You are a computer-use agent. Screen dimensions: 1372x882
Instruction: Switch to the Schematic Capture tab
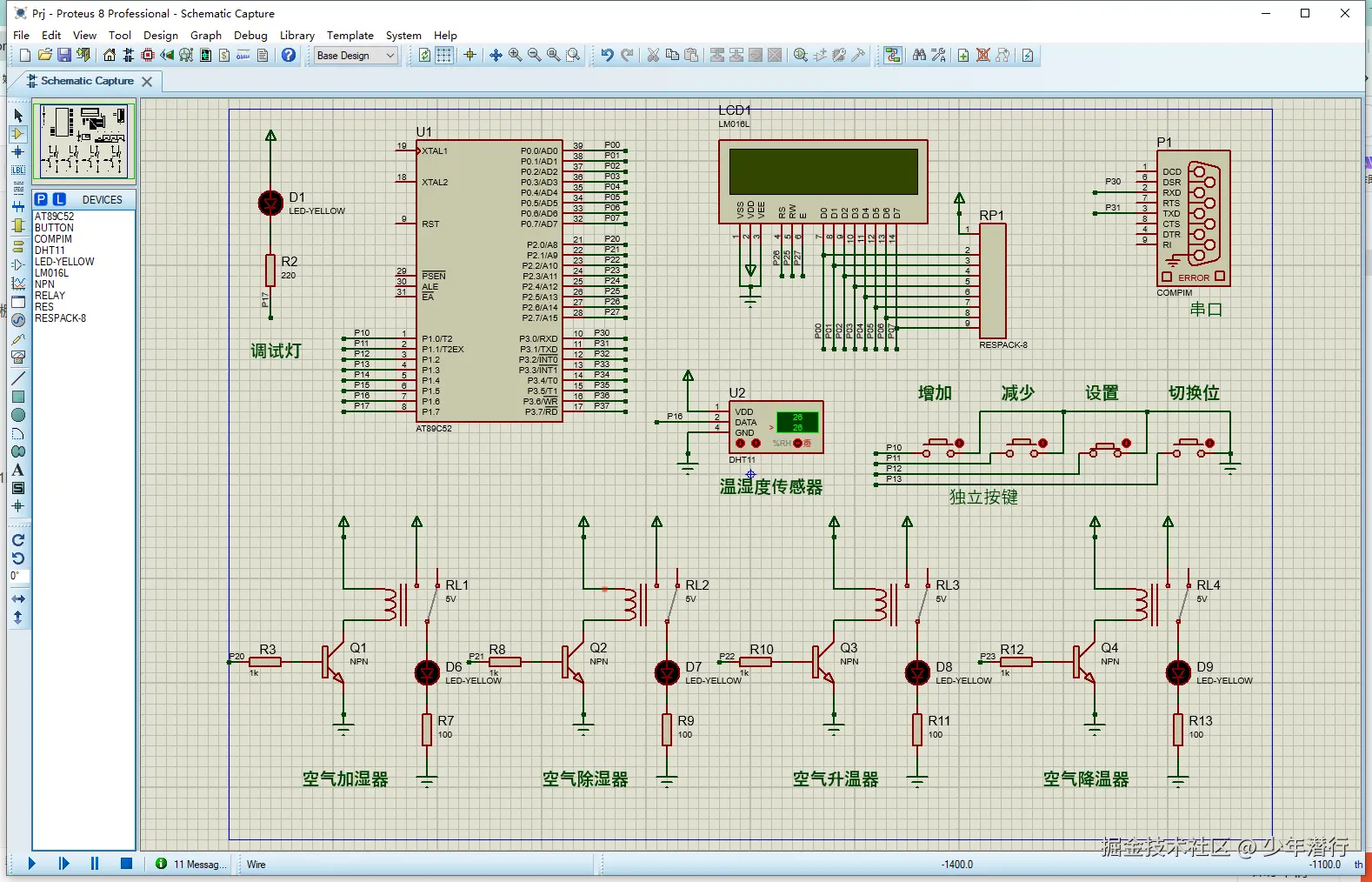pyautogui.click(x=87, y=81)
